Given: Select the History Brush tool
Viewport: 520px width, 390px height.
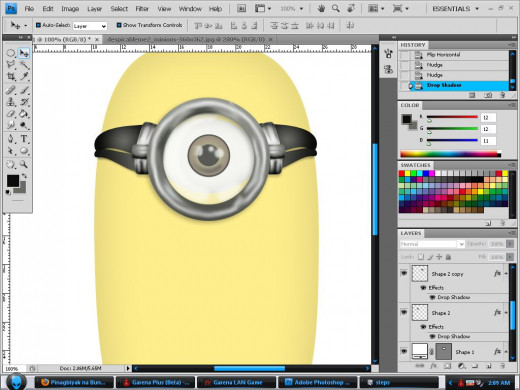Looking at the screenshot, I should tap(24, 102).
